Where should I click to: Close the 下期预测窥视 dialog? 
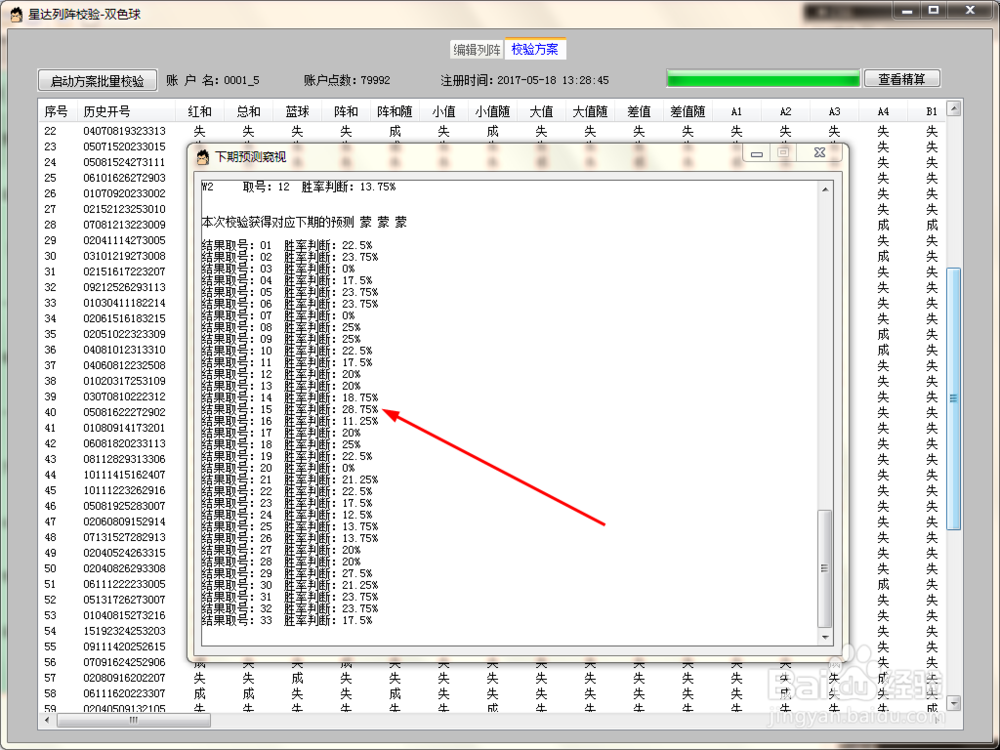[820, 153]
